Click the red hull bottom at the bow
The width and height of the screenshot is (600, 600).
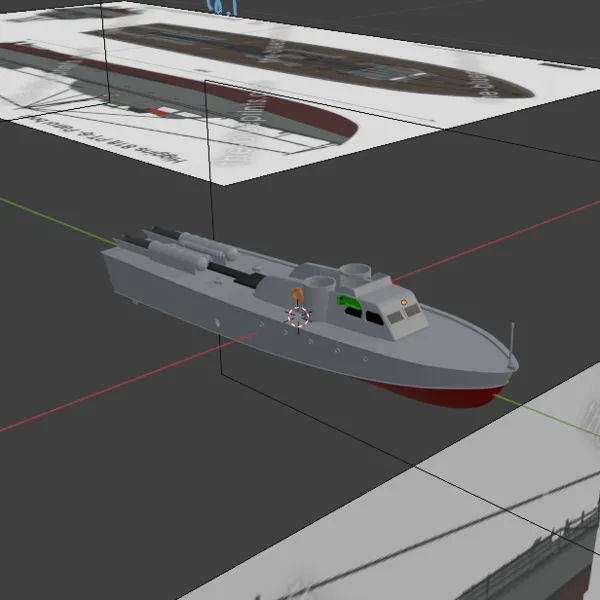click(x=440, y=395)
